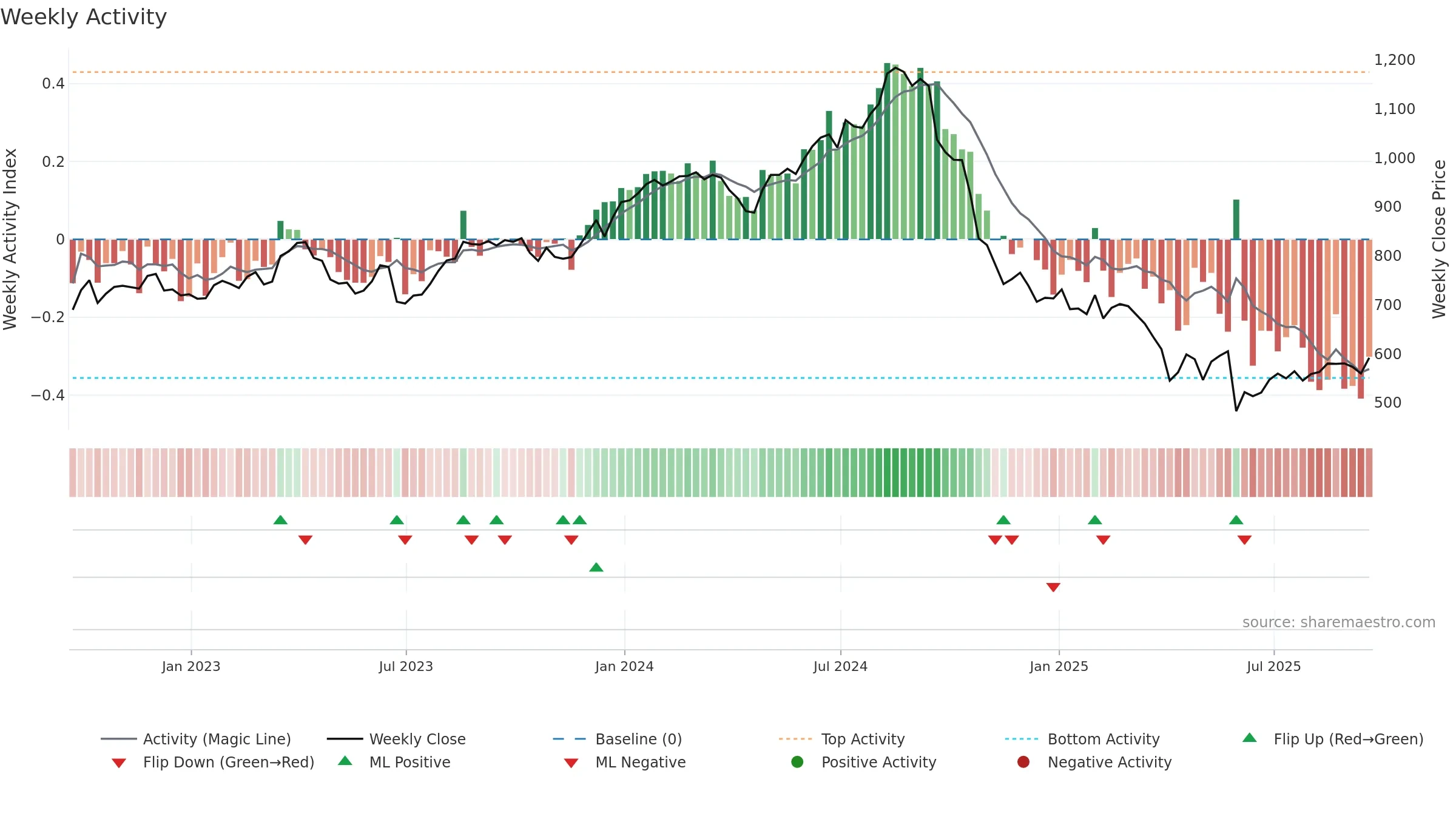
Task: Toggle the Top Activity legend entry
Action: [841, 739]
